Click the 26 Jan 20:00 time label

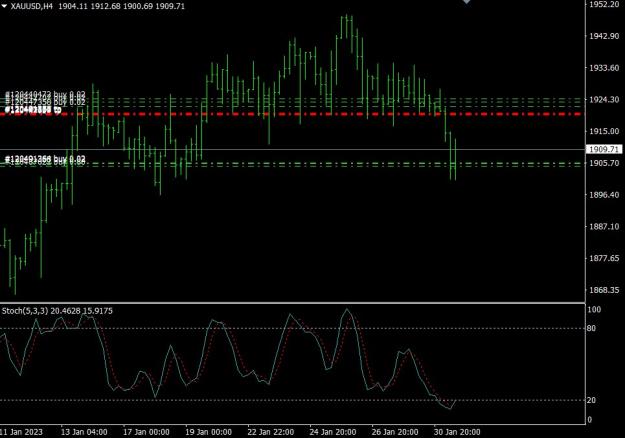[x=395, y=432]
